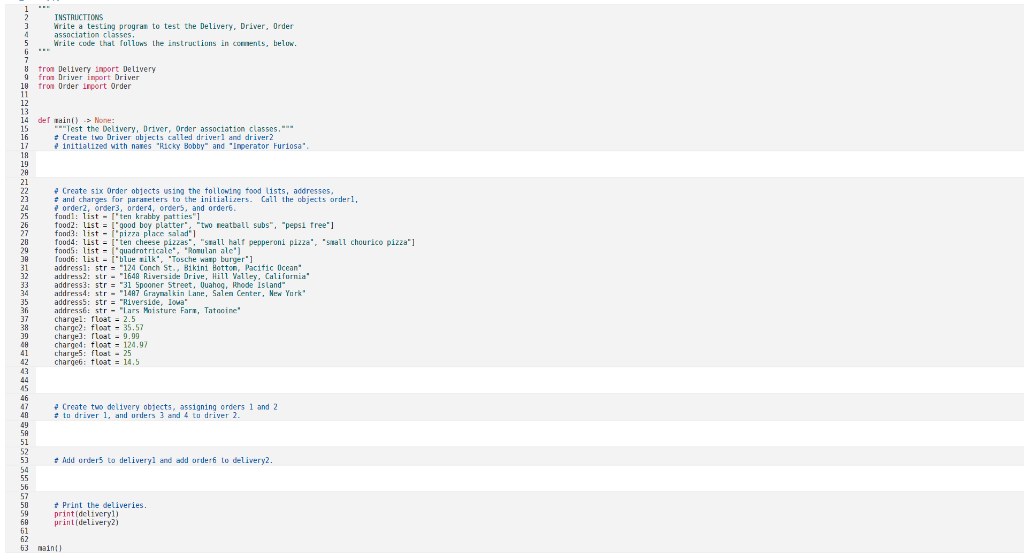The image size is (1024, 556).
Task: Click the docstring 'Test the Delivery, Driver, Order association classes.'
Action: (174, 129)
